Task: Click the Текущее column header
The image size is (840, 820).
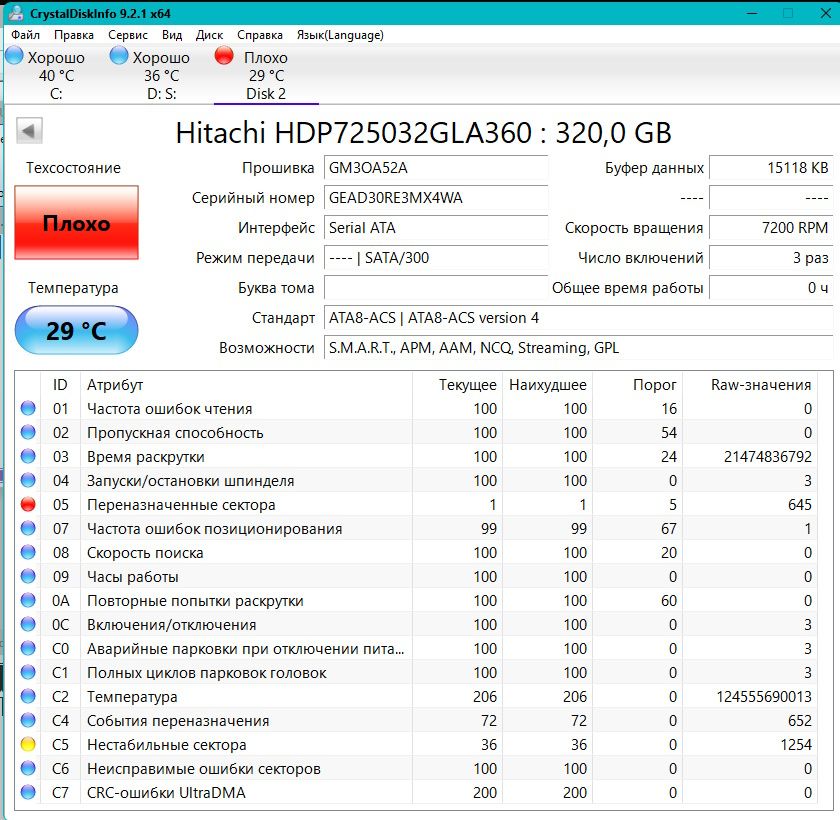Action: pos(468,385)
